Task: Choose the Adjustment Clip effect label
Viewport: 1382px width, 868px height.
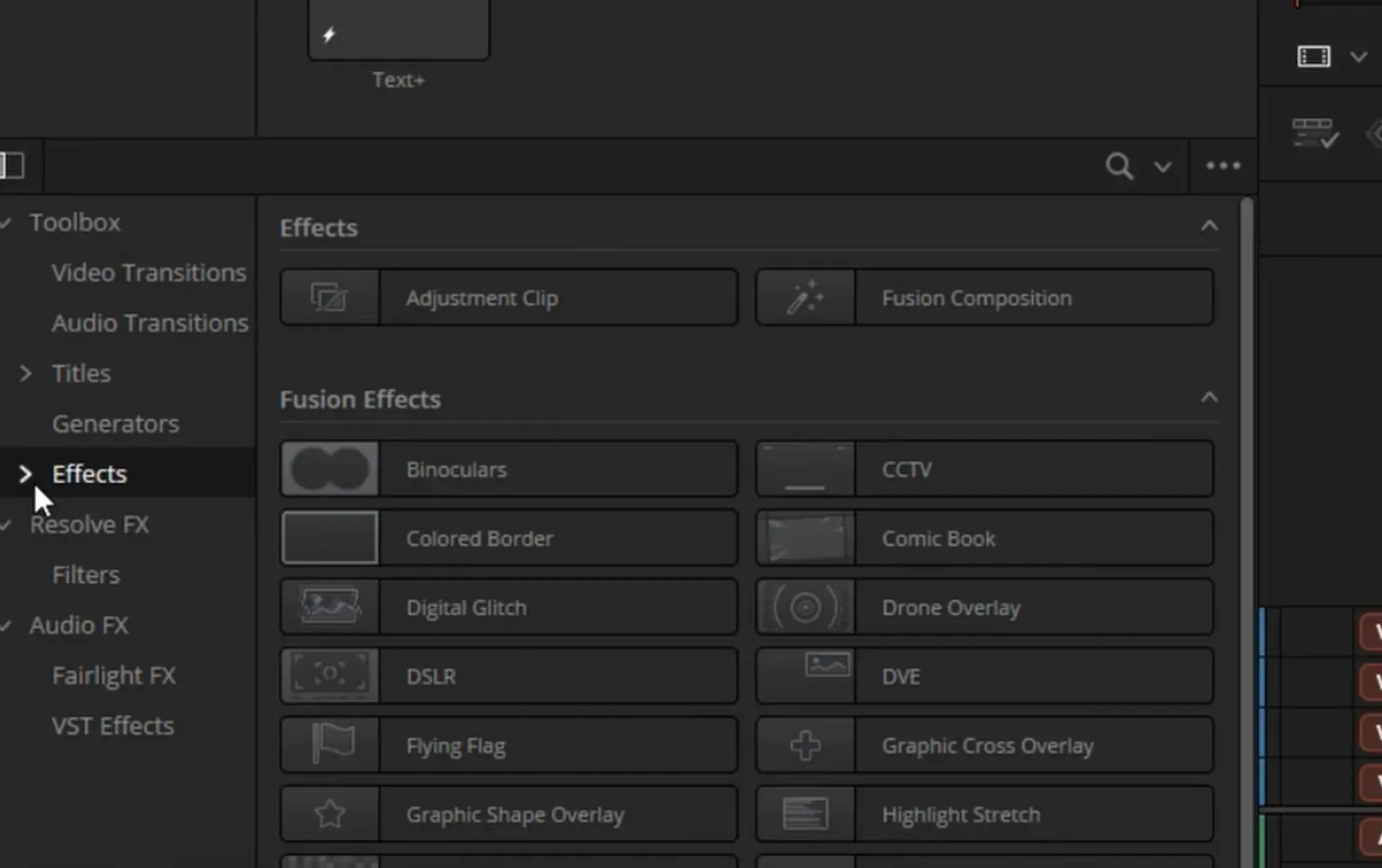Action: tap(482, 298)
